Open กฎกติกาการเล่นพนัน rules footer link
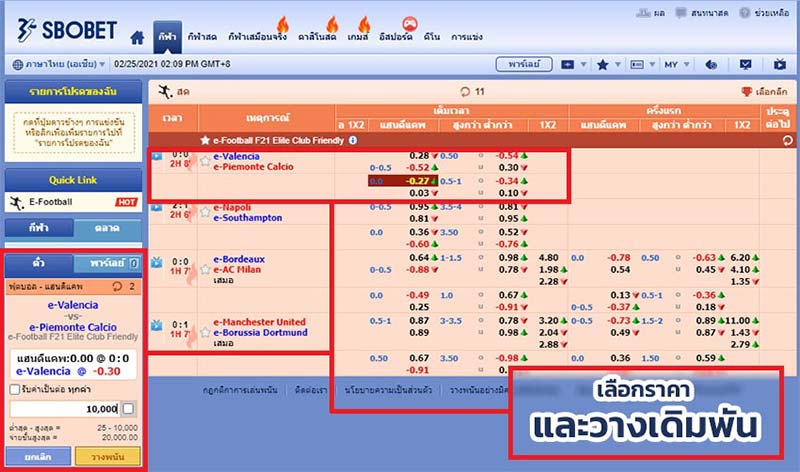The height and width of the screenshot is (472, 800). pos(240,390)
